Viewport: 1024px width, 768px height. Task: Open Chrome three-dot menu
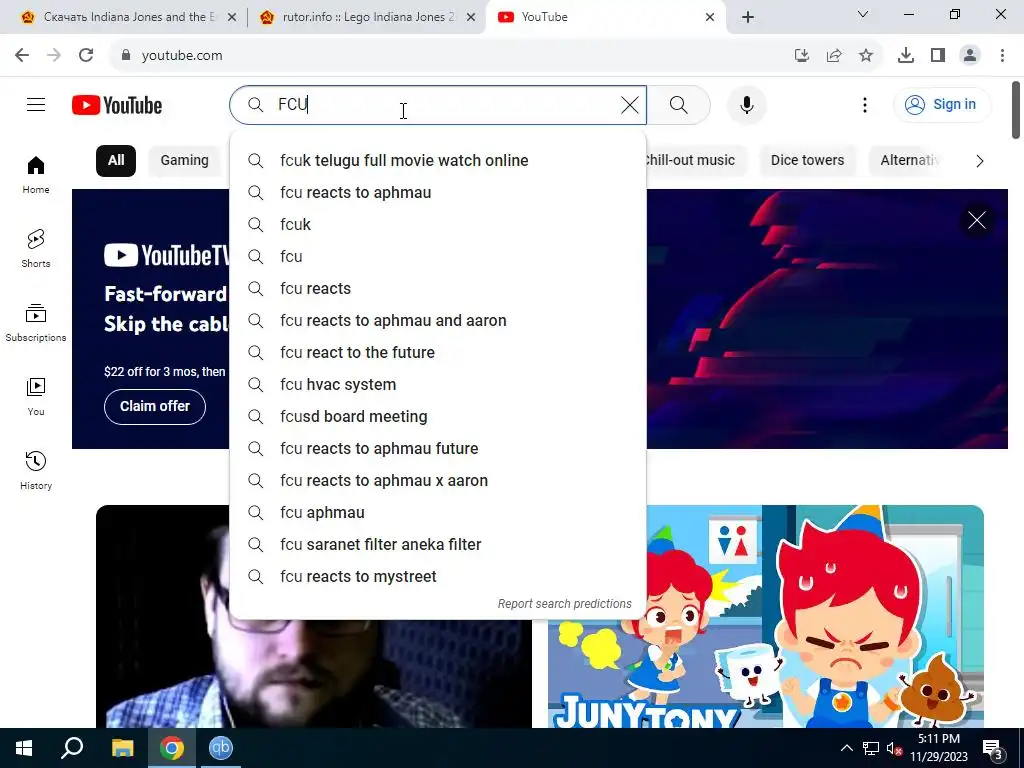(1002, 56)
